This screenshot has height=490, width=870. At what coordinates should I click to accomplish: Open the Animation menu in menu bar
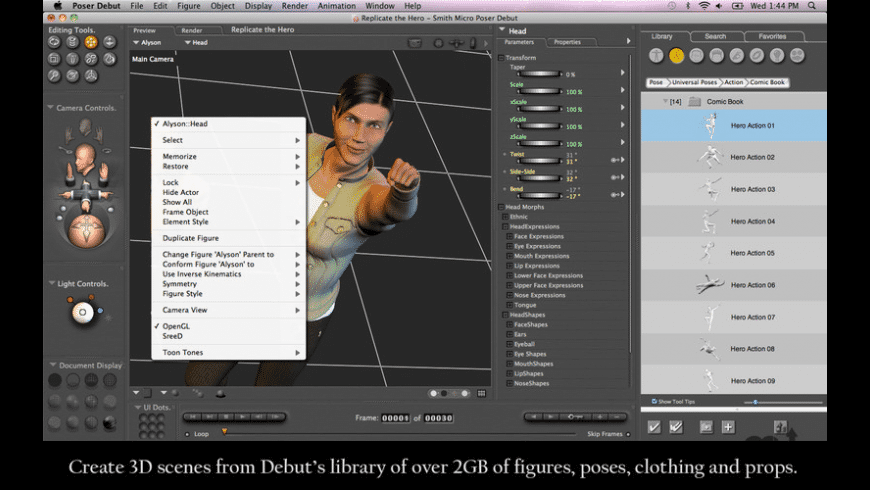336,6
